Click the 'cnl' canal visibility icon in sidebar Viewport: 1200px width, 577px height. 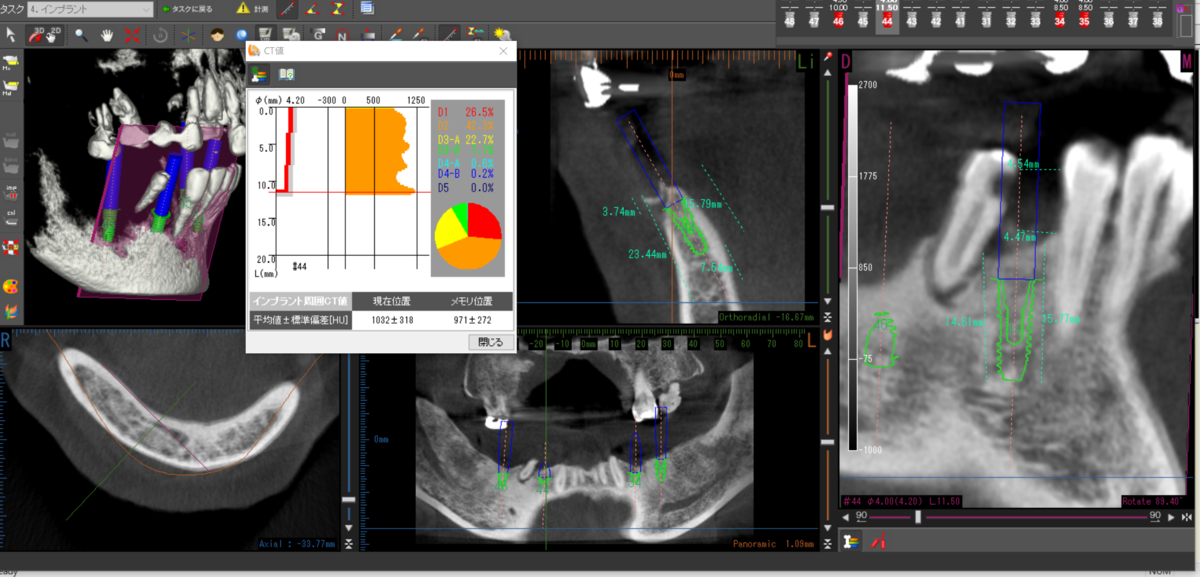[11, 216]
